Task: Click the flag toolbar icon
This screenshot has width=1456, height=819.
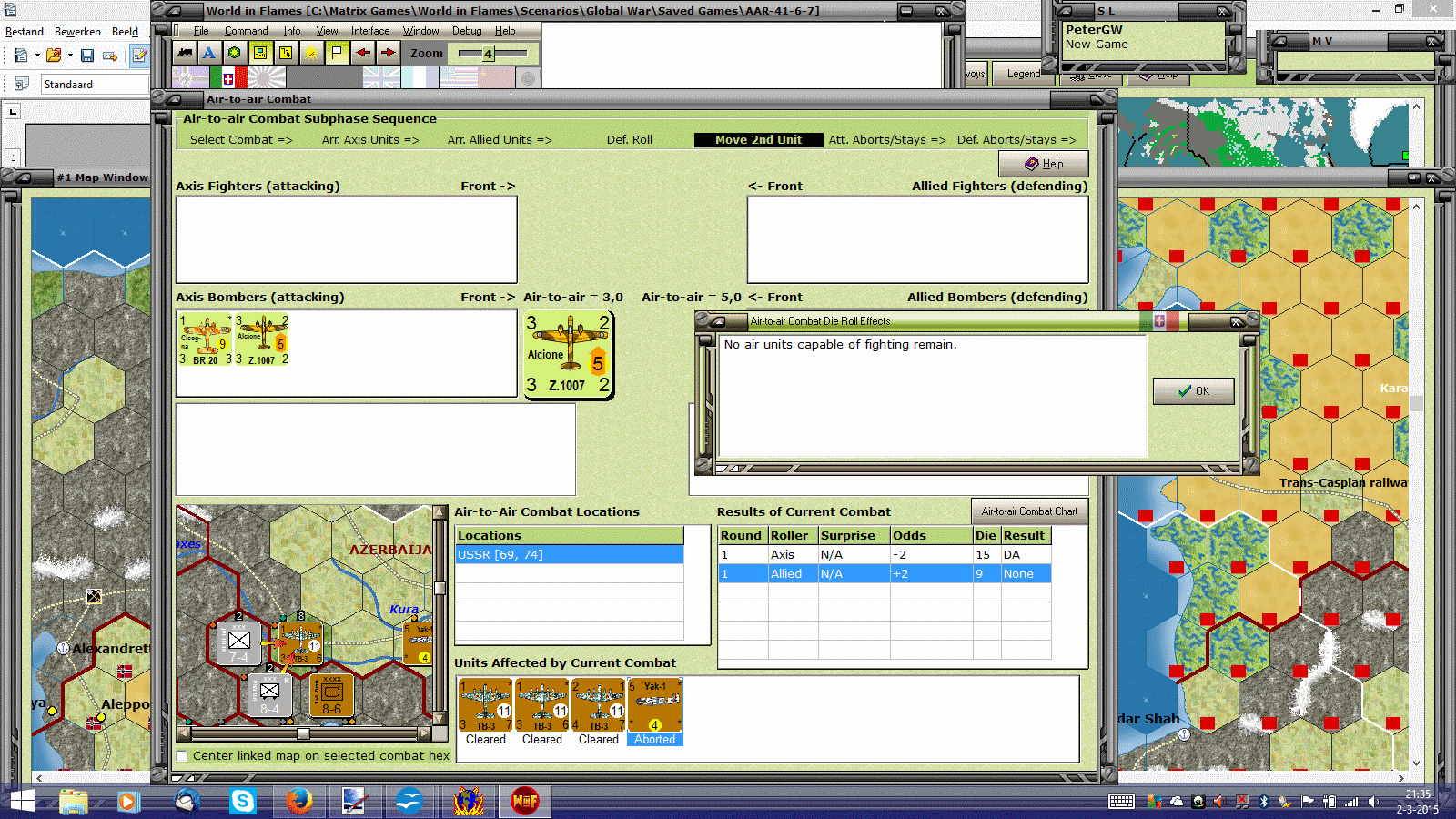Action: tap(337, 53)
